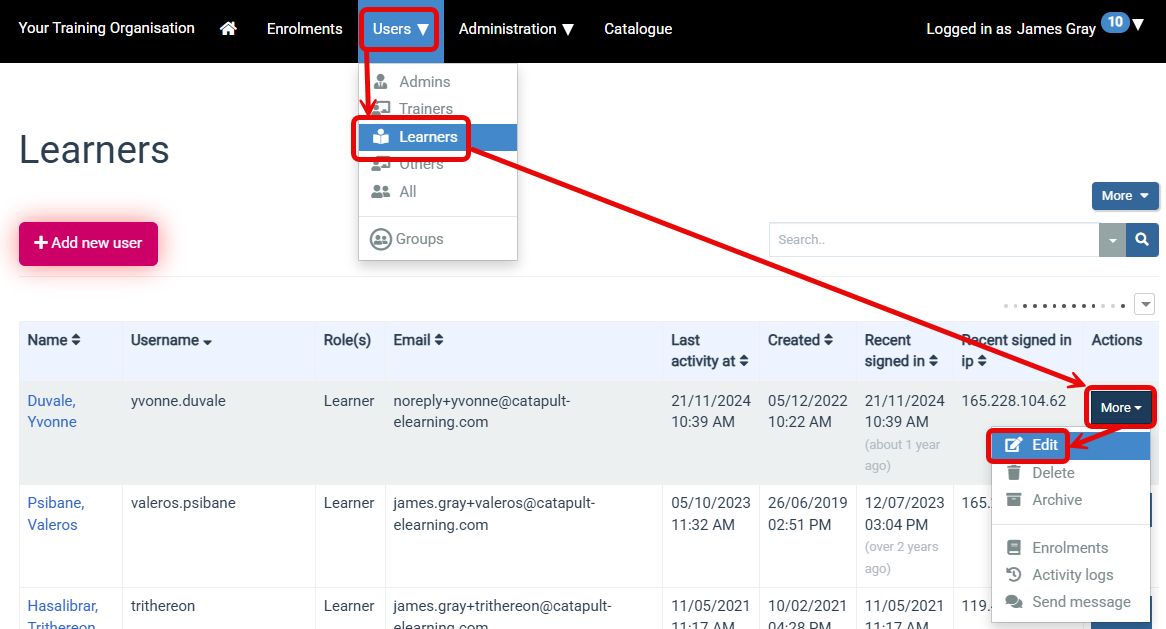The height and width of the screenshot is (629, 1166).
Task: Open Groups from the Users menu
Action: coord(419,239)
